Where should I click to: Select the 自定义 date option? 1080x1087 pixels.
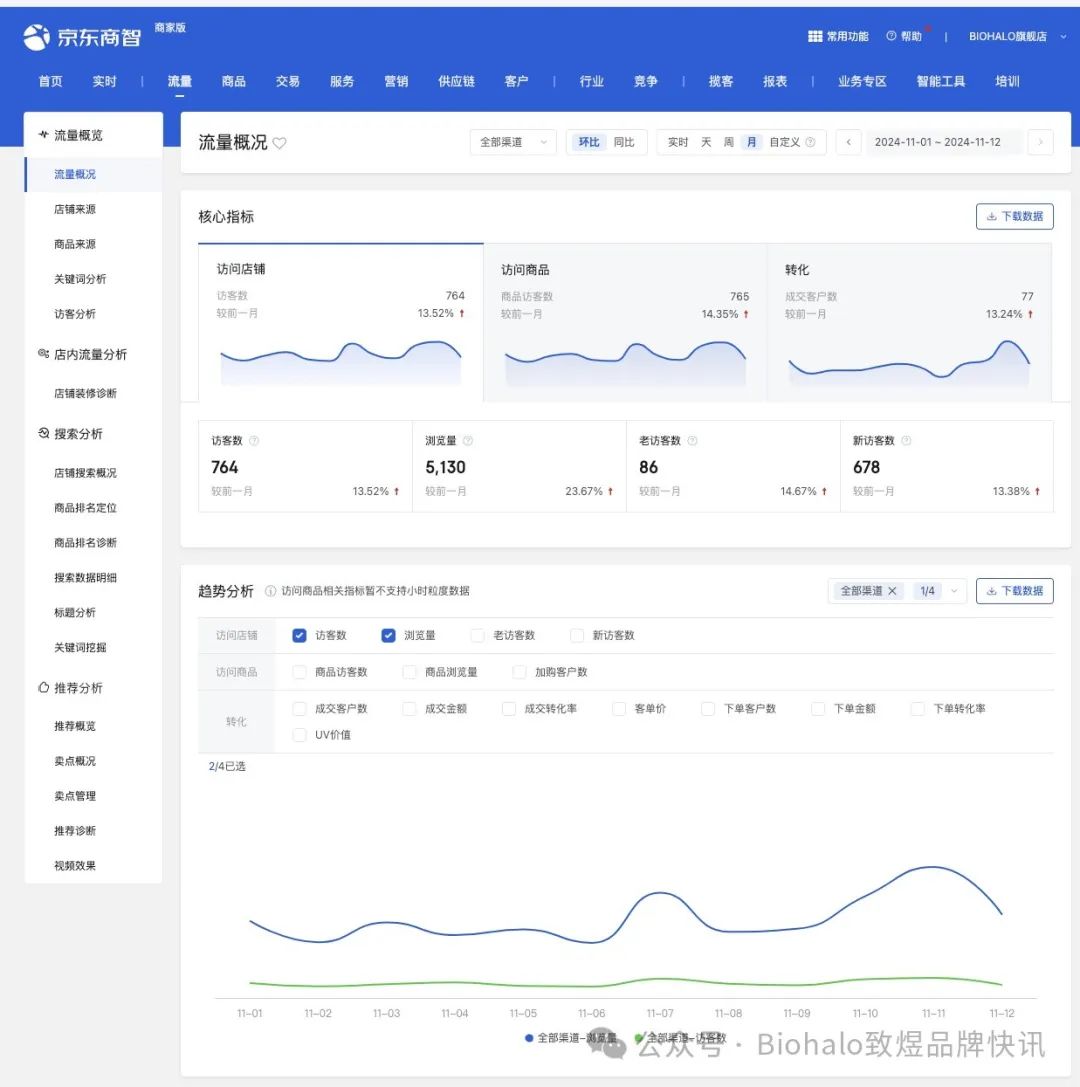(x=785, y=142)
